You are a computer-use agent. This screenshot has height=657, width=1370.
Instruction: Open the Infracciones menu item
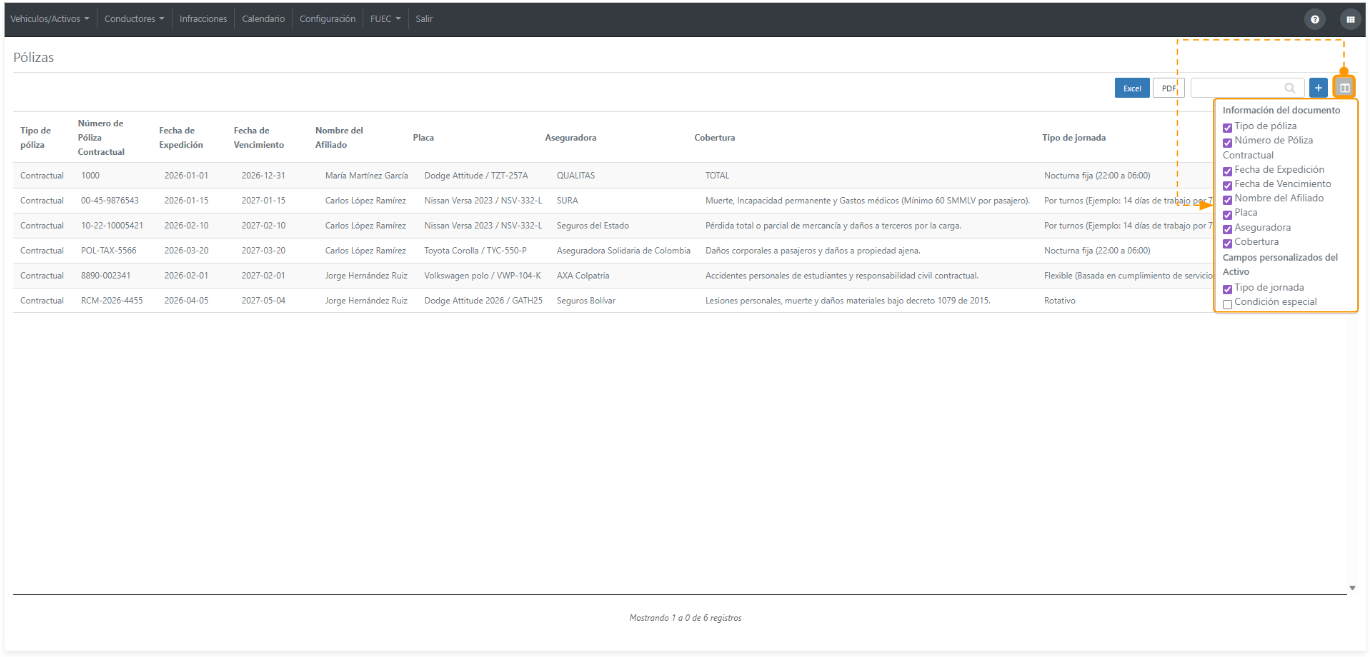(x=203, y=19)
